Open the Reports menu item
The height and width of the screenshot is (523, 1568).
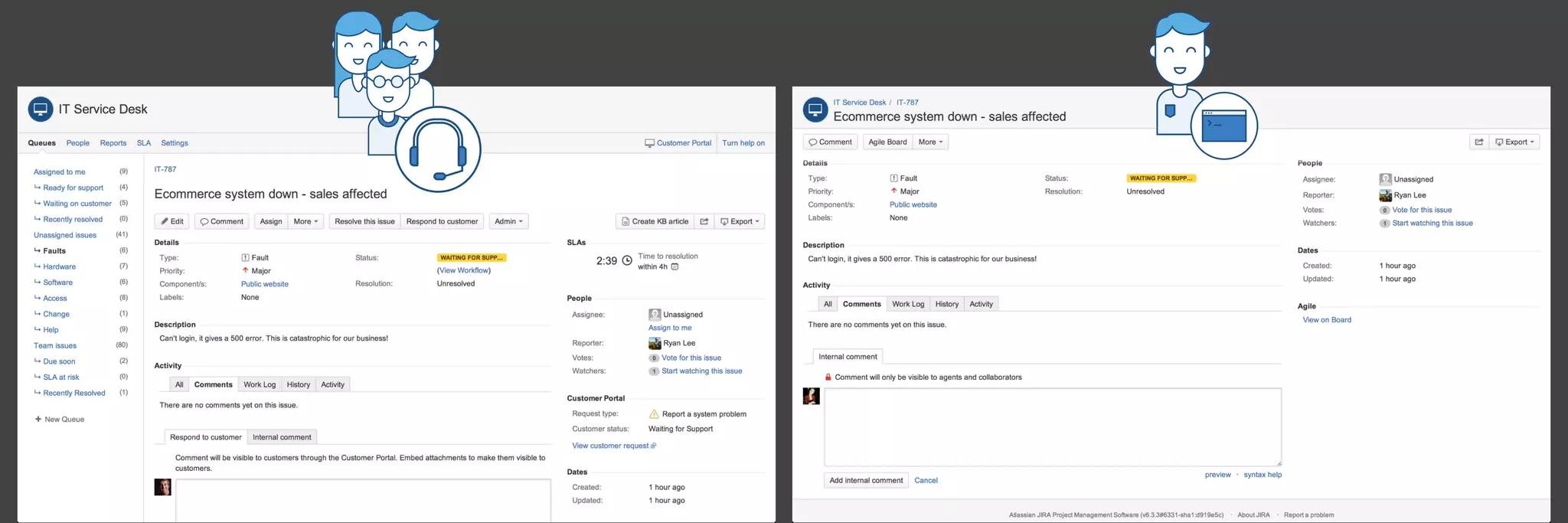point(113,143)
